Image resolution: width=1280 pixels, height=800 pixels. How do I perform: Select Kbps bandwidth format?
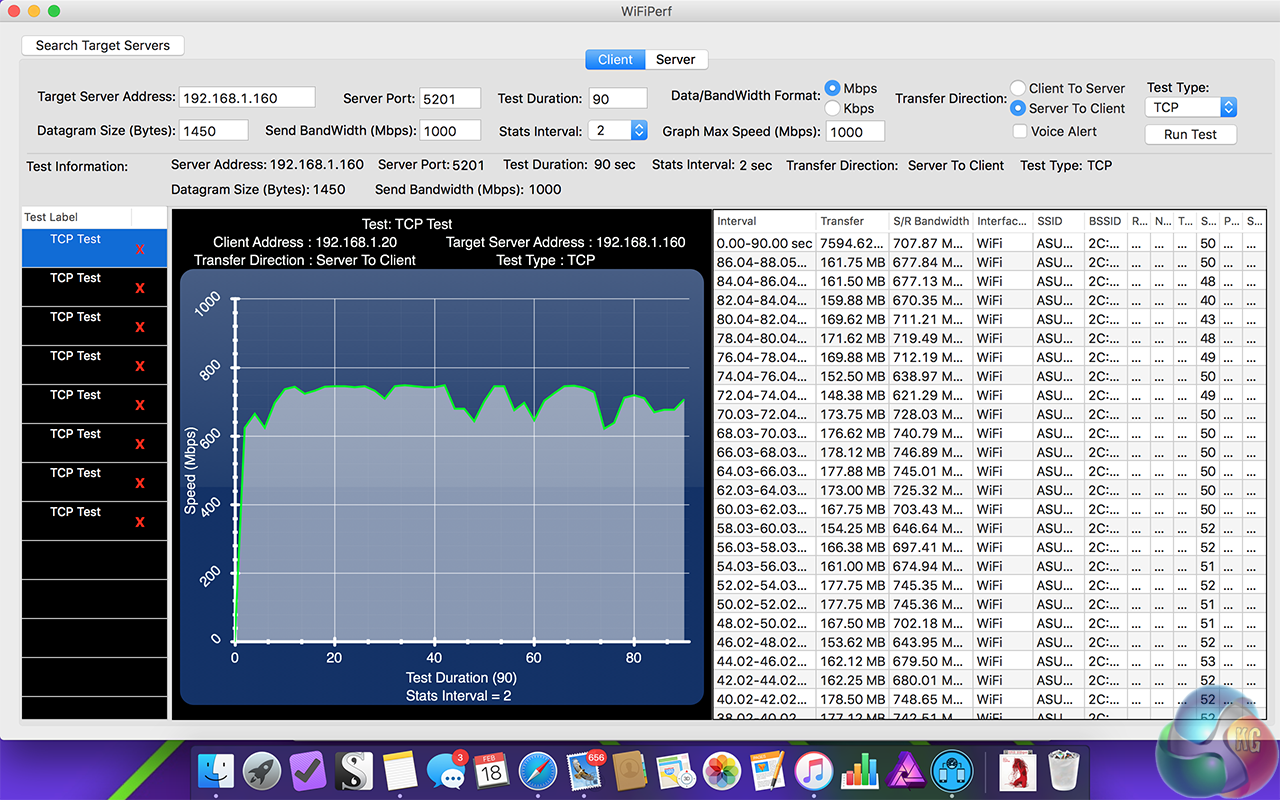(833, 108)
